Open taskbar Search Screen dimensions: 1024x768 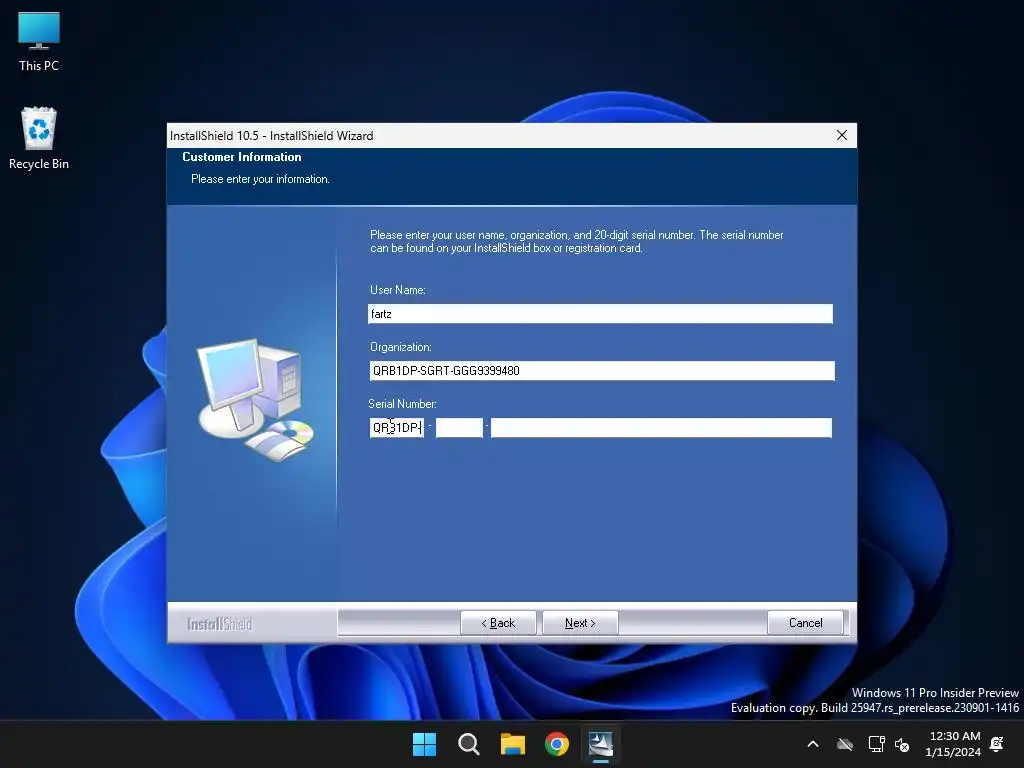pyautogui.click(x=468, y=744)
